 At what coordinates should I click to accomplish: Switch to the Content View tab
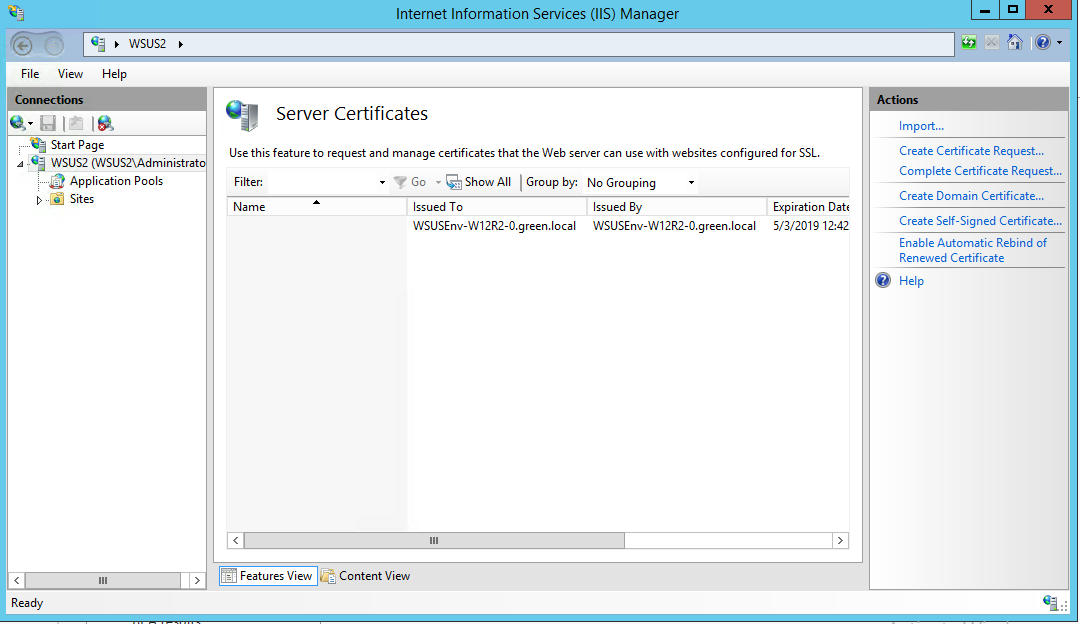pyautogui.click(x=366, y=576)
